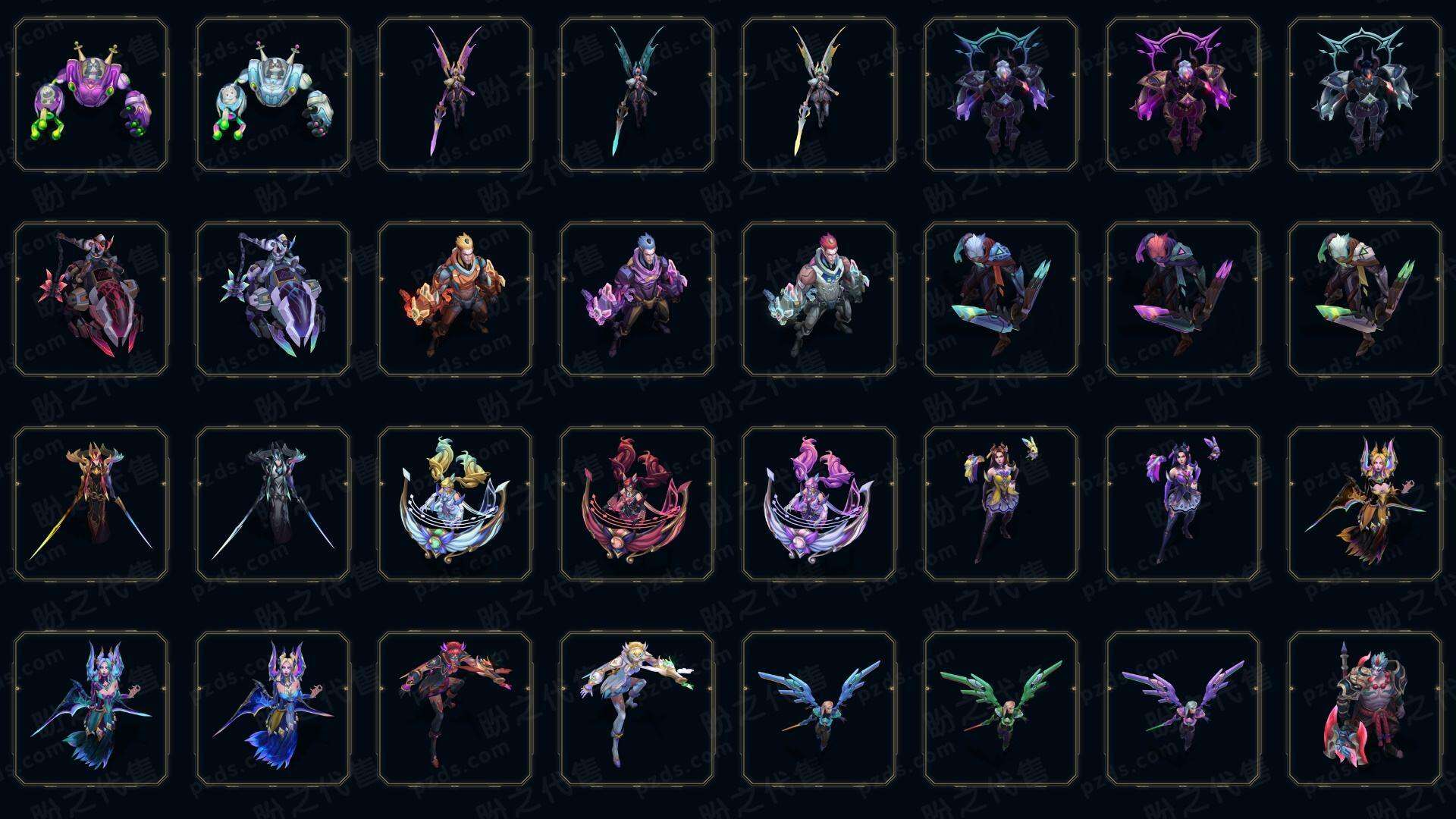
Task: Select the golden horned winged woman
Action: pyautogui.click(x=1365, y=504)
